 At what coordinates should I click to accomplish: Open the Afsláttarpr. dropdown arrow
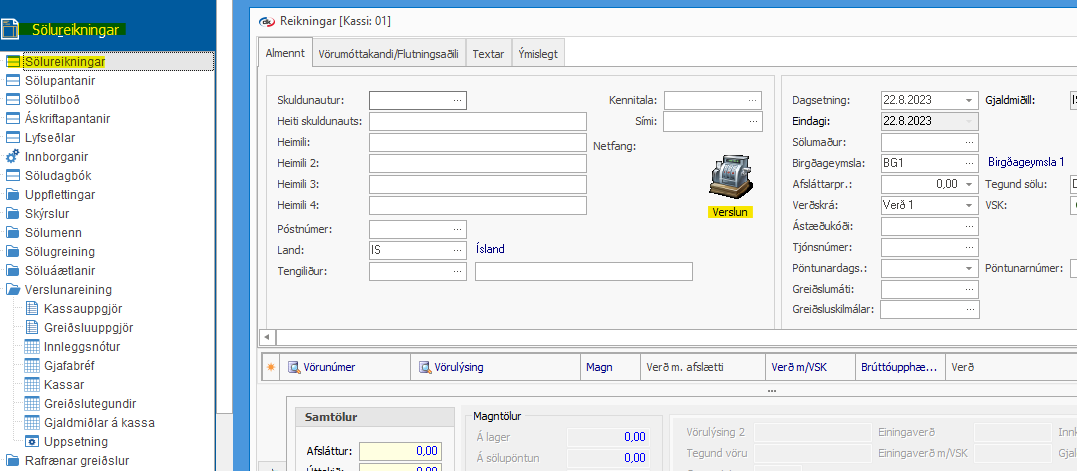point(969,184)
